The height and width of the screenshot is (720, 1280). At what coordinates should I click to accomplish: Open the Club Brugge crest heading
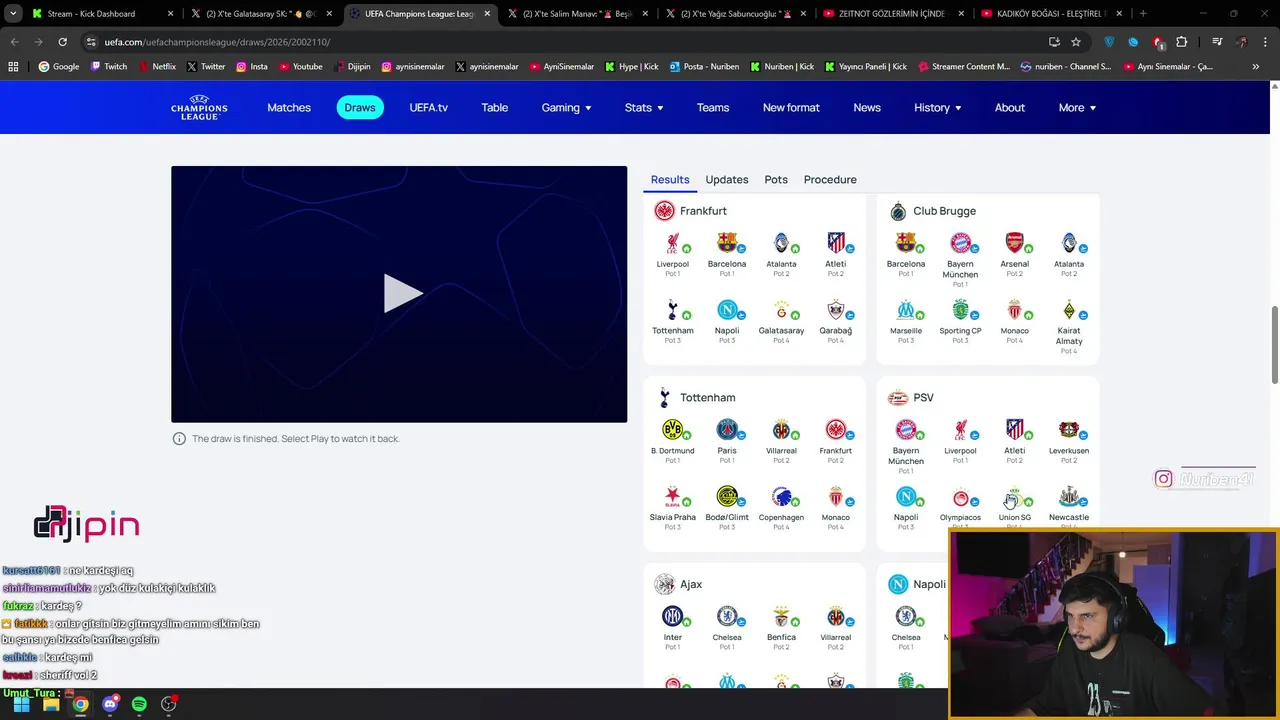[x=898, y=211]
